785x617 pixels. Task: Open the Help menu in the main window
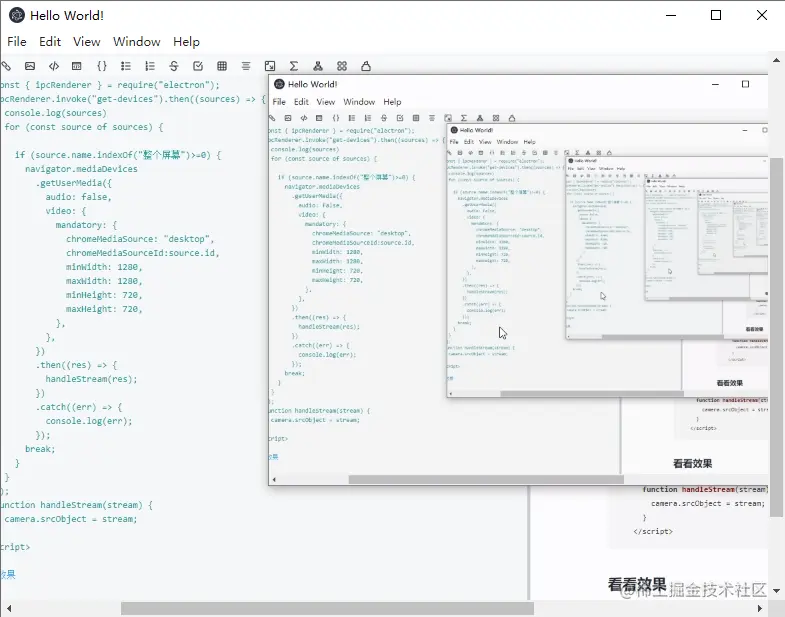(186, 42)
